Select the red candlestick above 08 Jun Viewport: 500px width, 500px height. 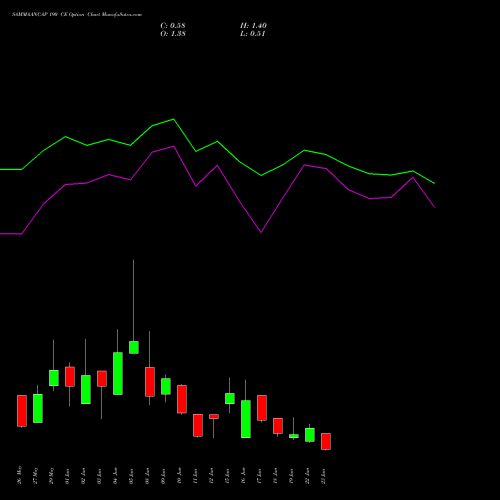click(150, 382)
